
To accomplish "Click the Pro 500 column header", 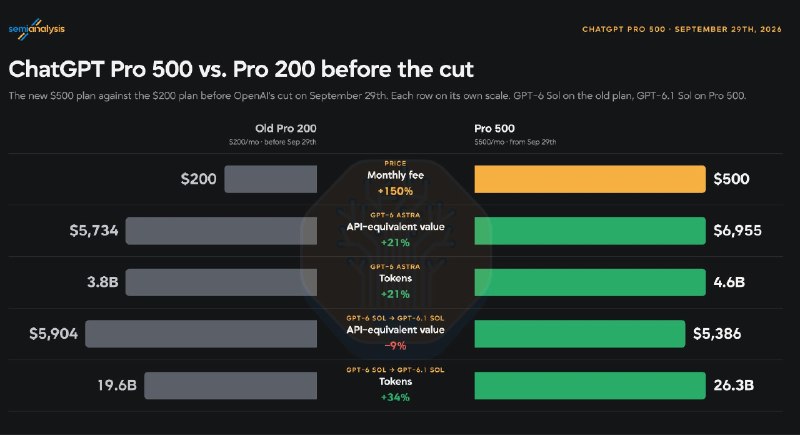I will 494,129.
